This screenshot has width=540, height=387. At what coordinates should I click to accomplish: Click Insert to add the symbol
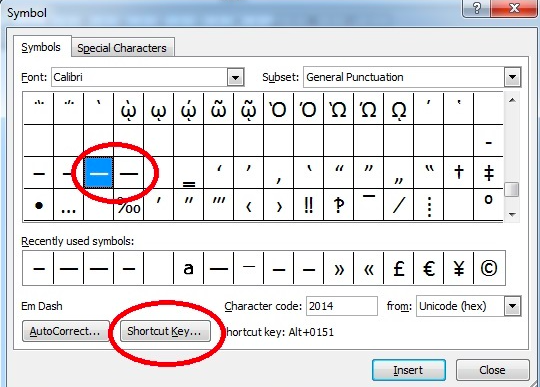[x=408, y=370]
